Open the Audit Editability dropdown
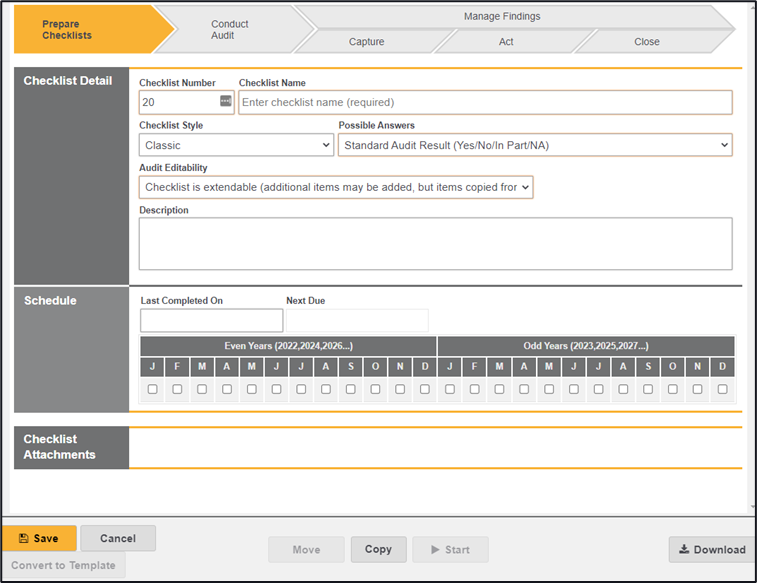This screenshot has width=757, height=583. [336, 187]
